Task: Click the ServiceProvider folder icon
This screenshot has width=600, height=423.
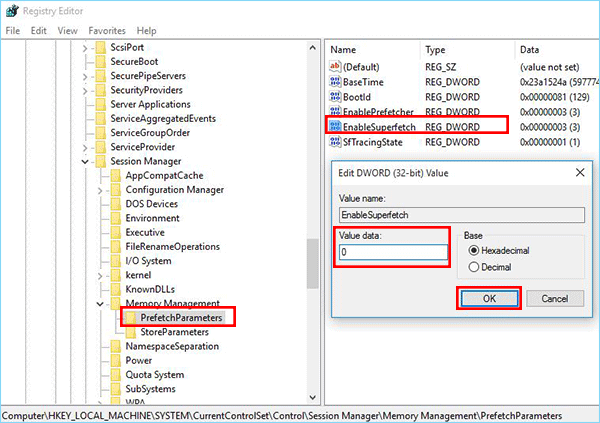Action: pyautogui.click(x=101, y=147)
